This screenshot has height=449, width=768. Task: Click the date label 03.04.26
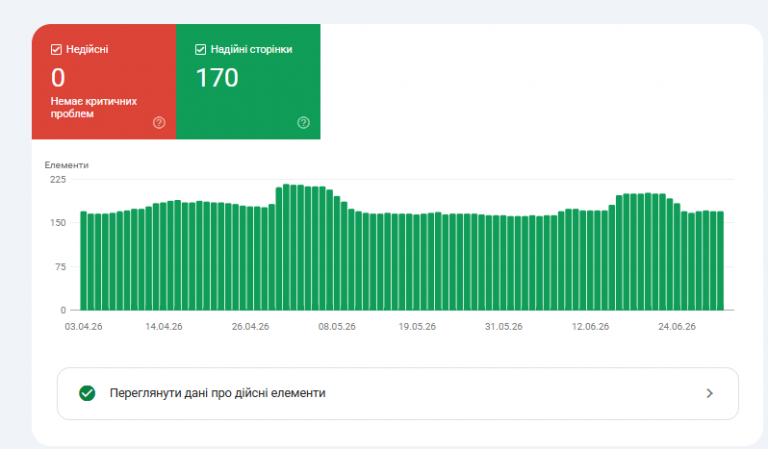[x=83, y=327]
